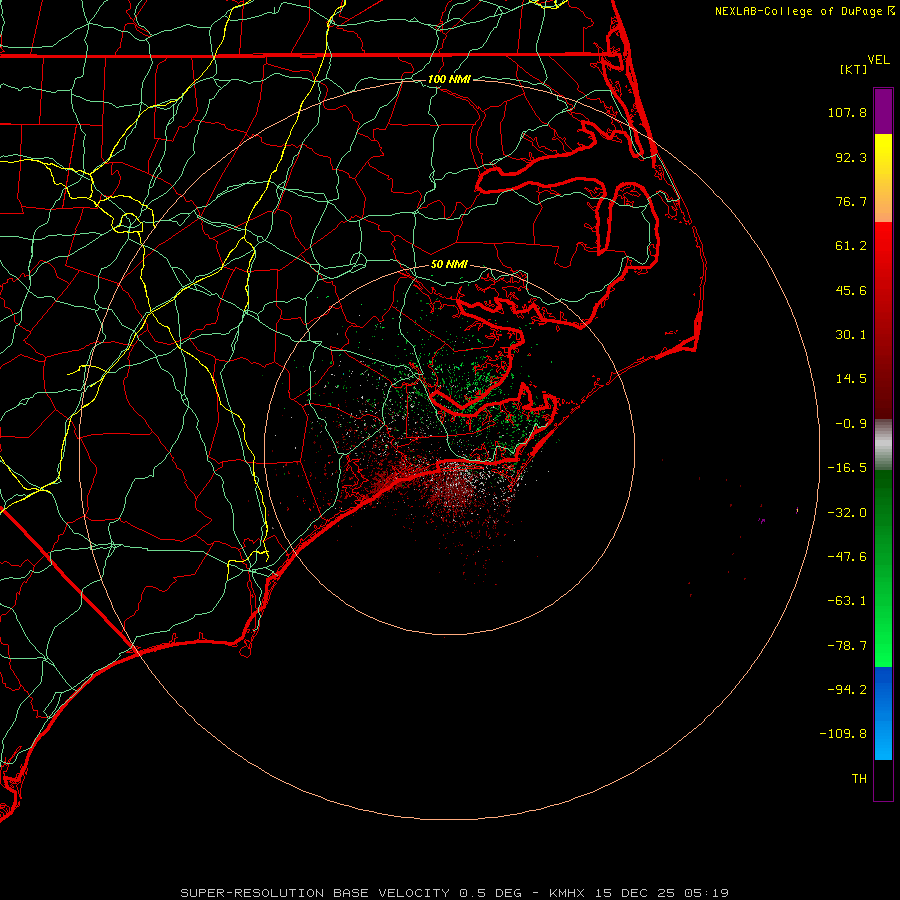The height and width of the screenshot is (900, 900).
Task: Click the 100 NMI range ring label
Action: [449, 79]
